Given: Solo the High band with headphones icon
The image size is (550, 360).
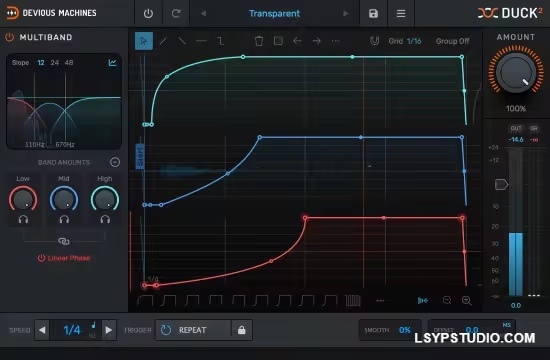Looking at the screenshot, I should (105, 220).
